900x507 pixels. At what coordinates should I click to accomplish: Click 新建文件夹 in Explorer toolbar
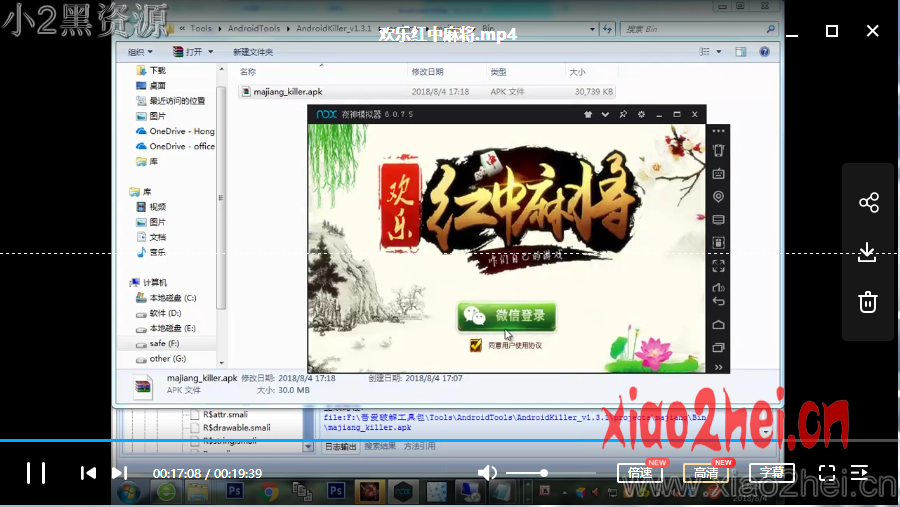pos(253,52)
